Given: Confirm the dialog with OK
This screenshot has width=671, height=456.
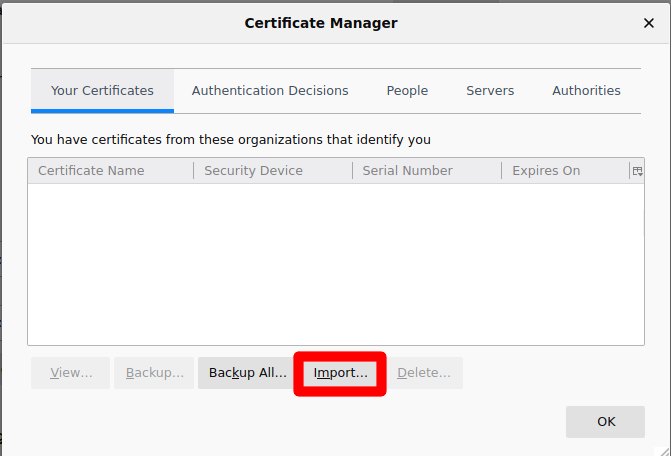Looking at the screenshot, I should click(x=605, y=422).
